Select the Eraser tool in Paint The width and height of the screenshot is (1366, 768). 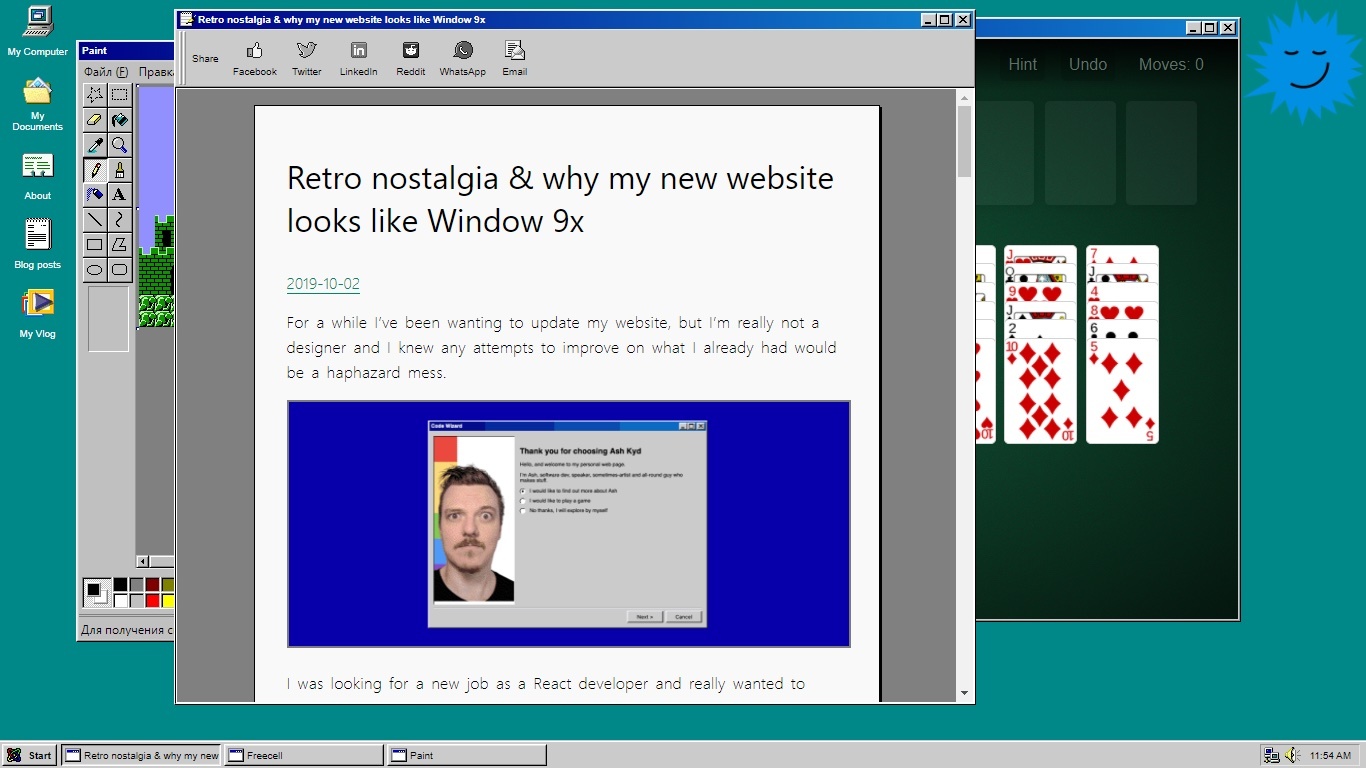pos(95,120)
